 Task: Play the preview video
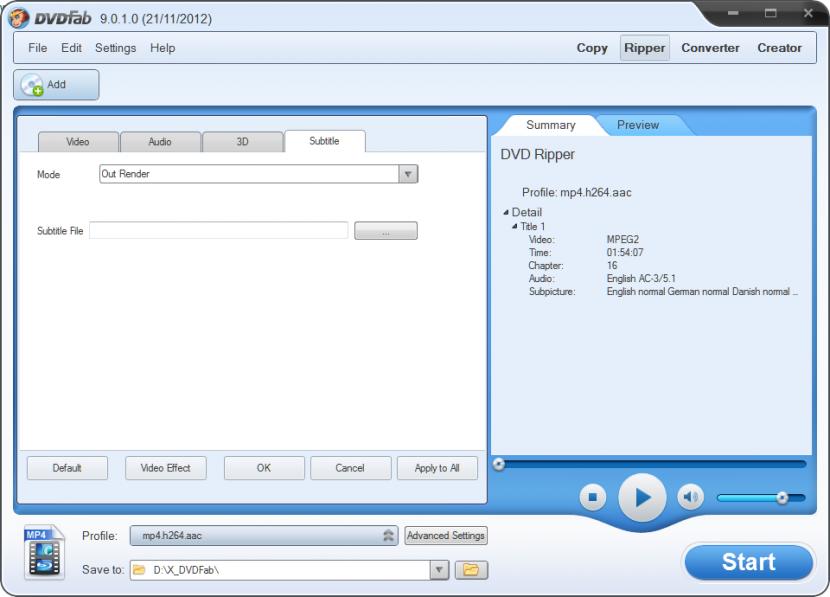642,498
